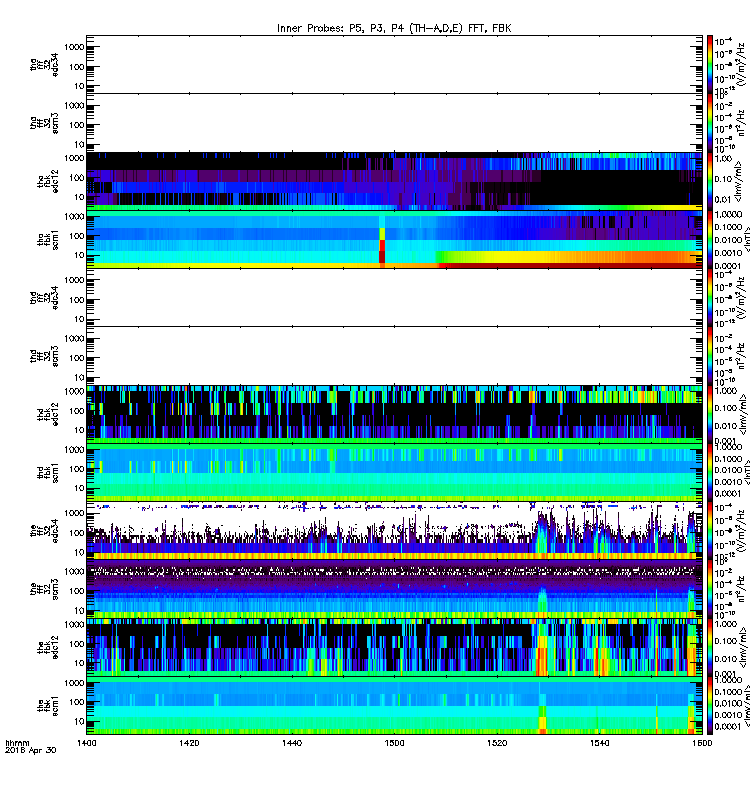Click the red vertical spike in tha fbk scm1 spectrogram
The width and height of the screenshot is (750, 800).
pos(382,246)
